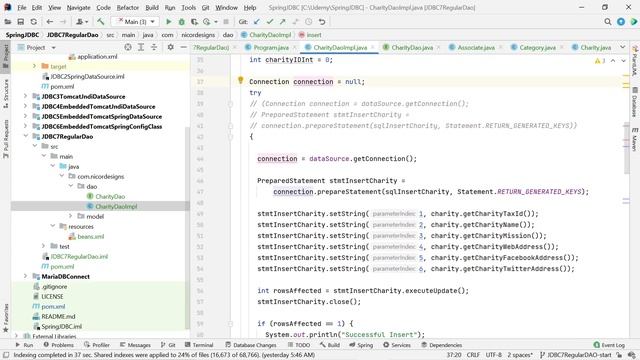Screen dimensions: 640x360
Task: Run Main with the green play icon
Action: (168, 22)
